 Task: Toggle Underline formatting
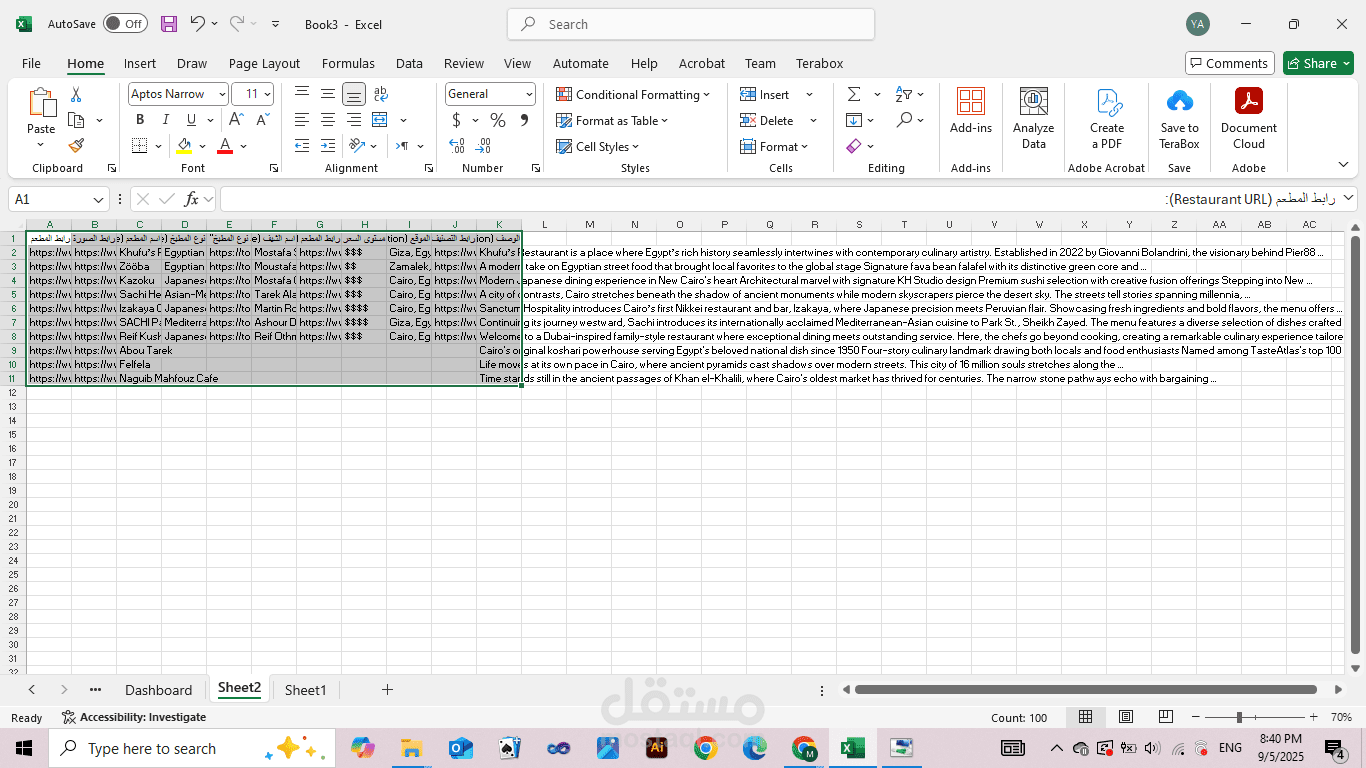(x=191, y=120)
